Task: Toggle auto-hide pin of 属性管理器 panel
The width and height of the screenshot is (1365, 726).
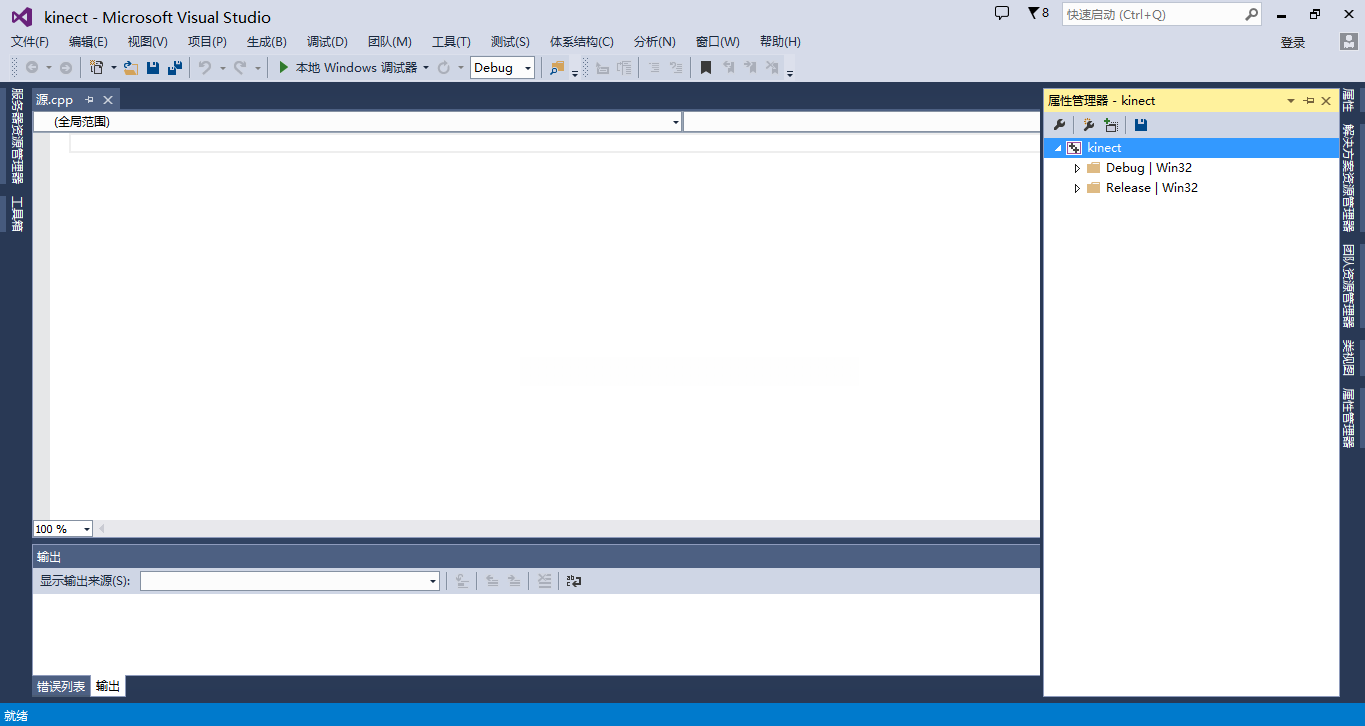Action: coord(1309,101)
